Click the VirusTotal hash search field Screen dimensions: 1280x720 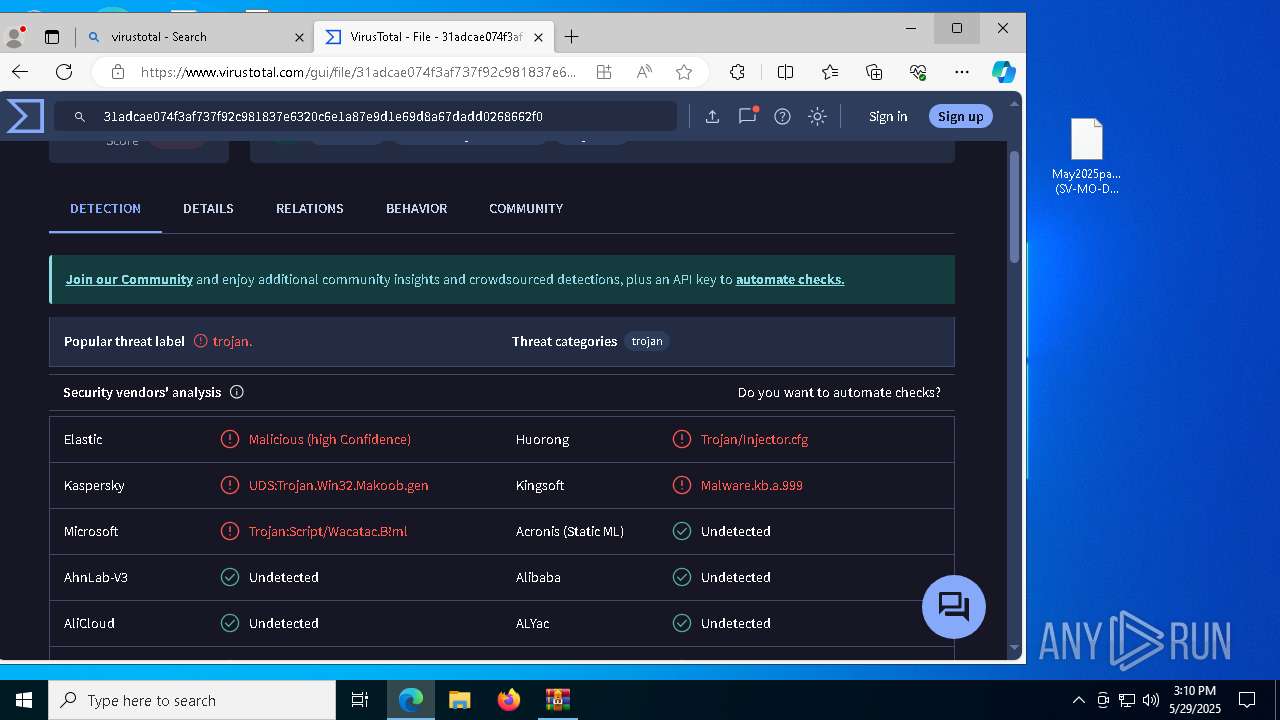(x=366, y=116)
